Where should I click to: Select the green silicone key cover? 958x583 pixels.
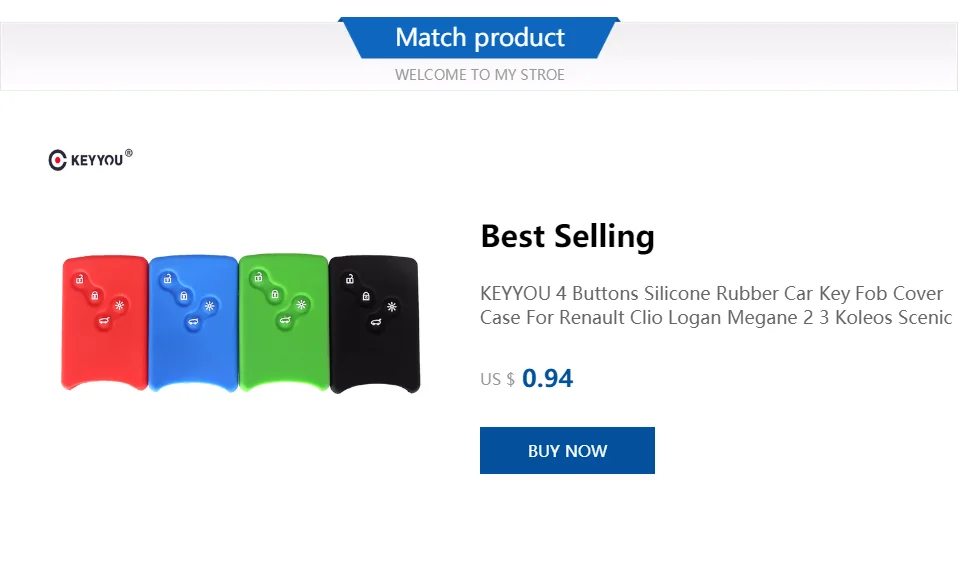coord(283,322)
